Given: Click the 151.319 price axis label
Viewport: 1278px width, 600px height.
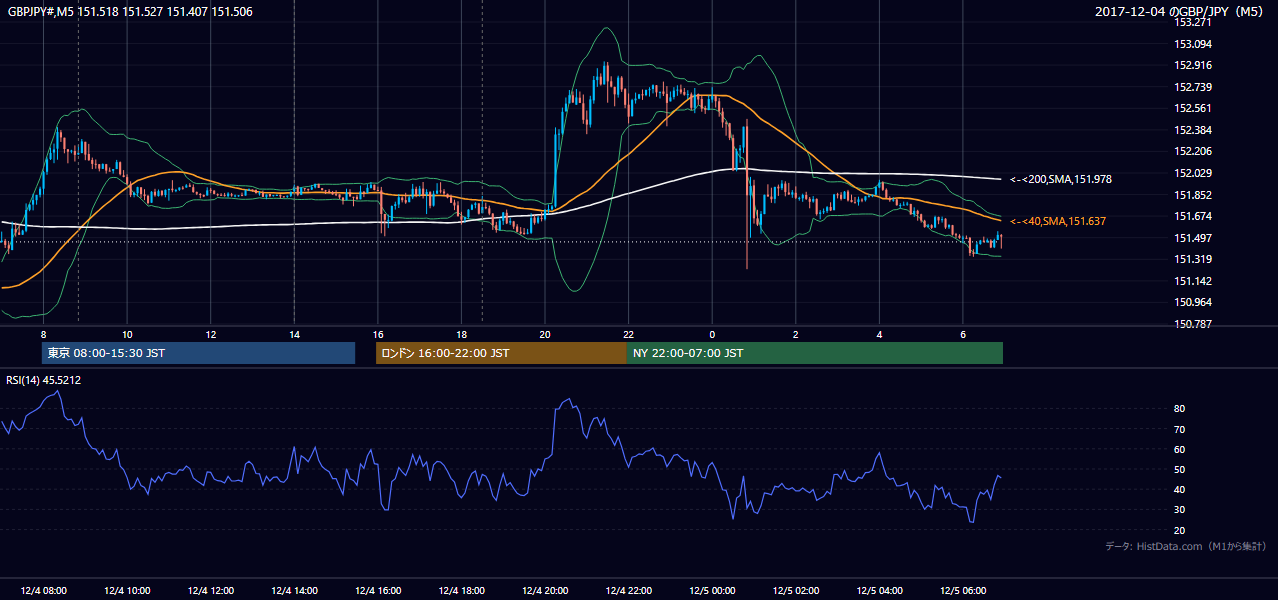Looking at the screenshot, I should [1193, 259].
